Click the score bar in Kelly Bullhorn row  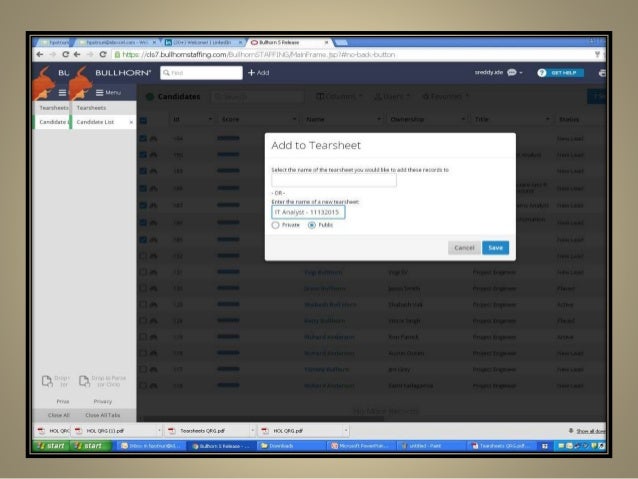[228, 320]
